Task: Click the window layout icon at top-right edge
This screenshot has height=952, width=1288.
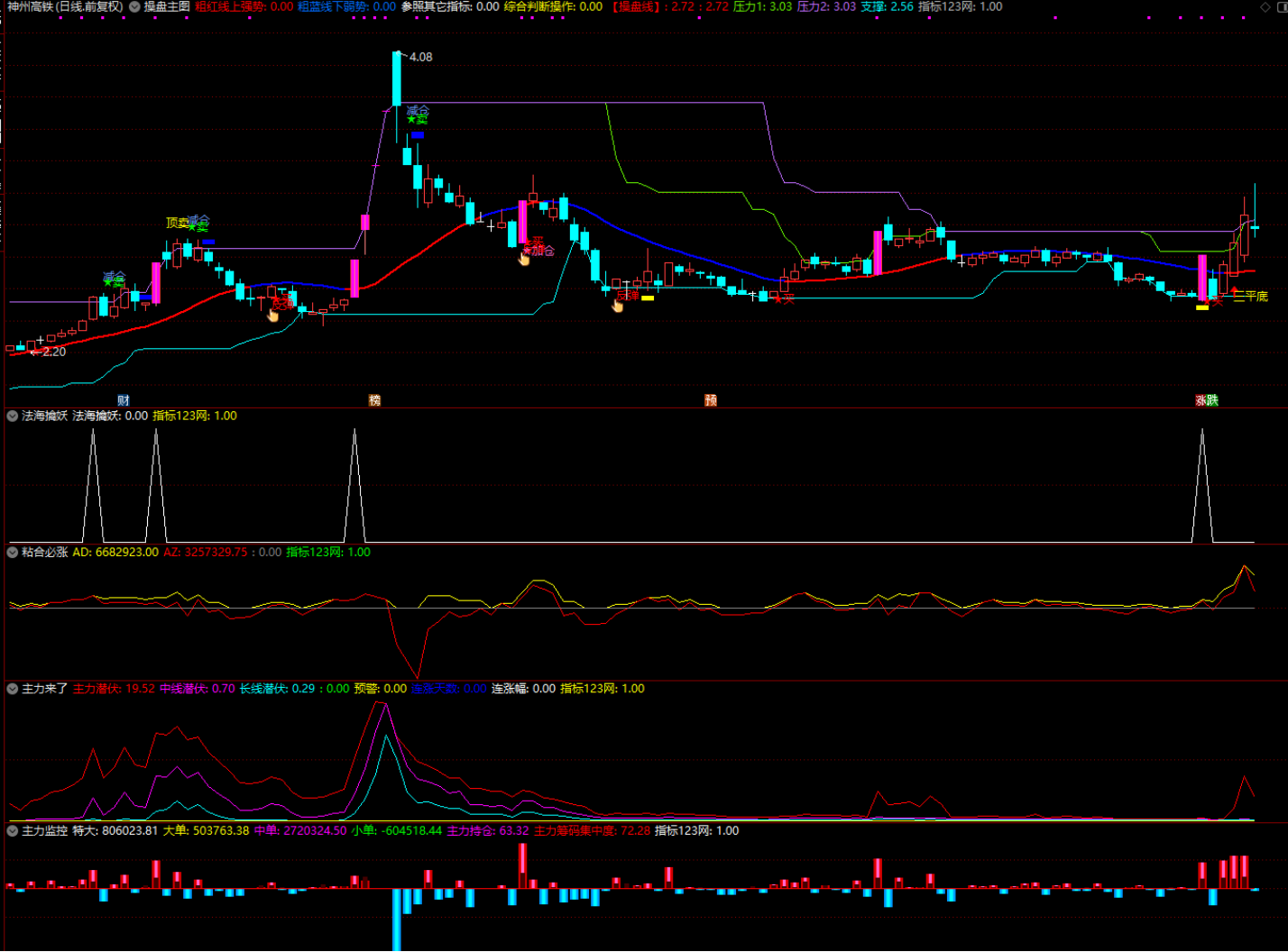Action: coord(1281,7)
